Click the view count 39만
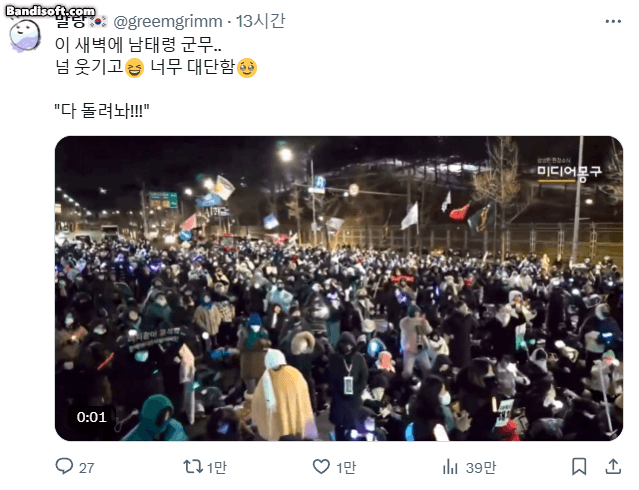This screenshot has height=490, width=639. click(481, 467)
